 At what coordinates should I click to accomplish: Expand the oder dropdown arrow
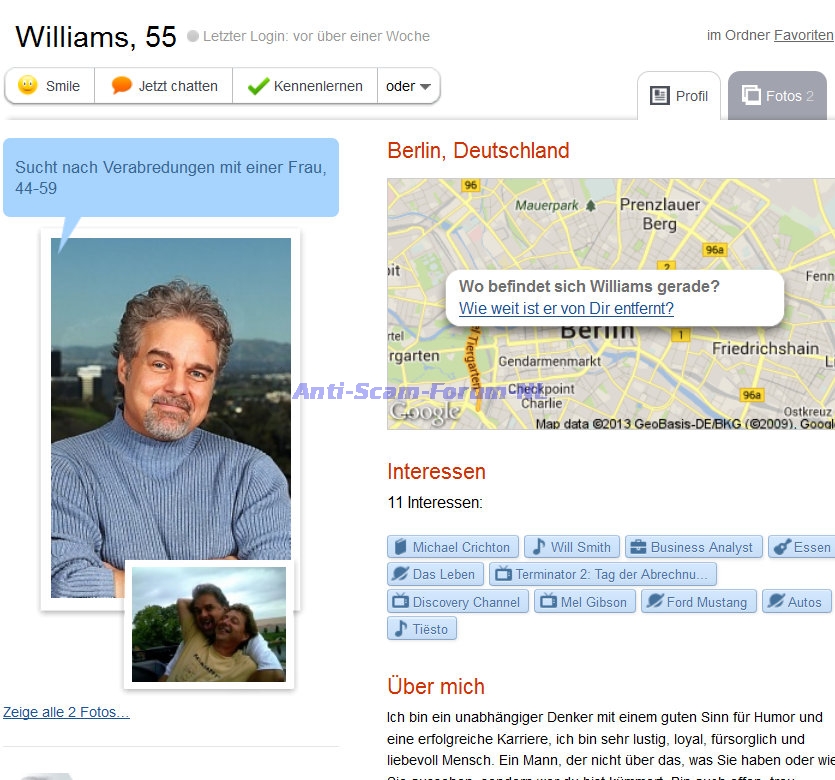425,86
